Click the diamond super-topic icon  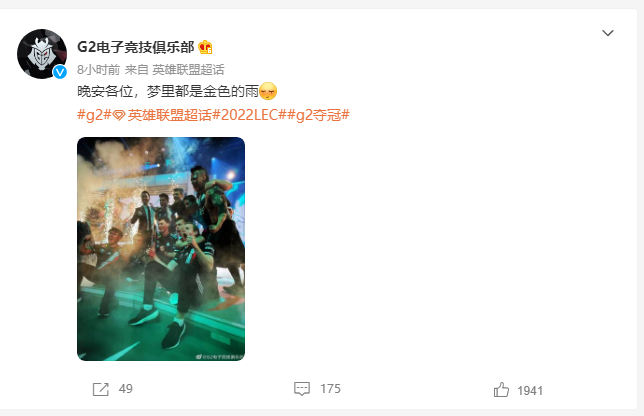coord(119,115)
